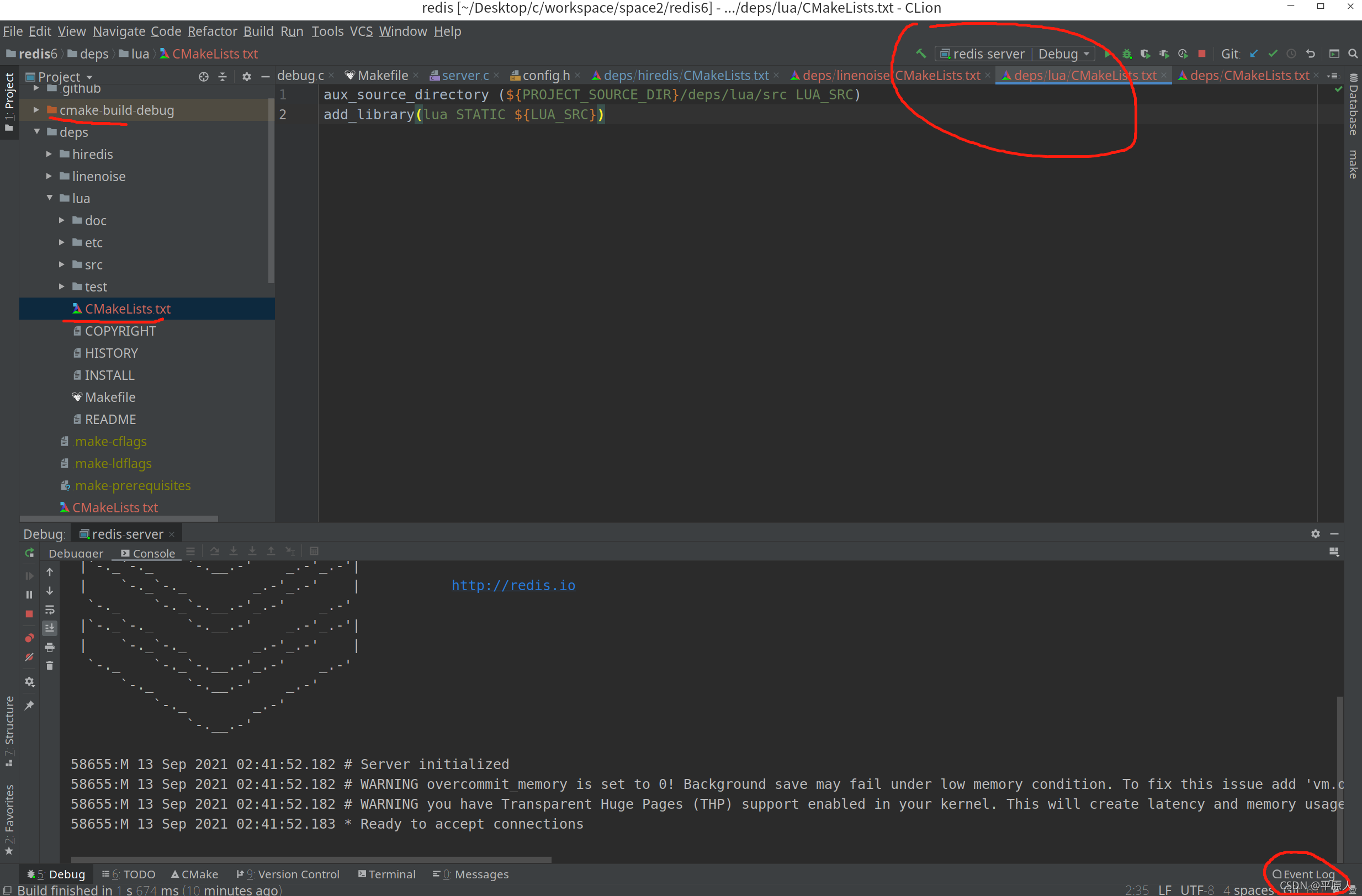
Task: Toggle soft-wrap in the console output
Action: pyautogui.click(x=50, y=609)
